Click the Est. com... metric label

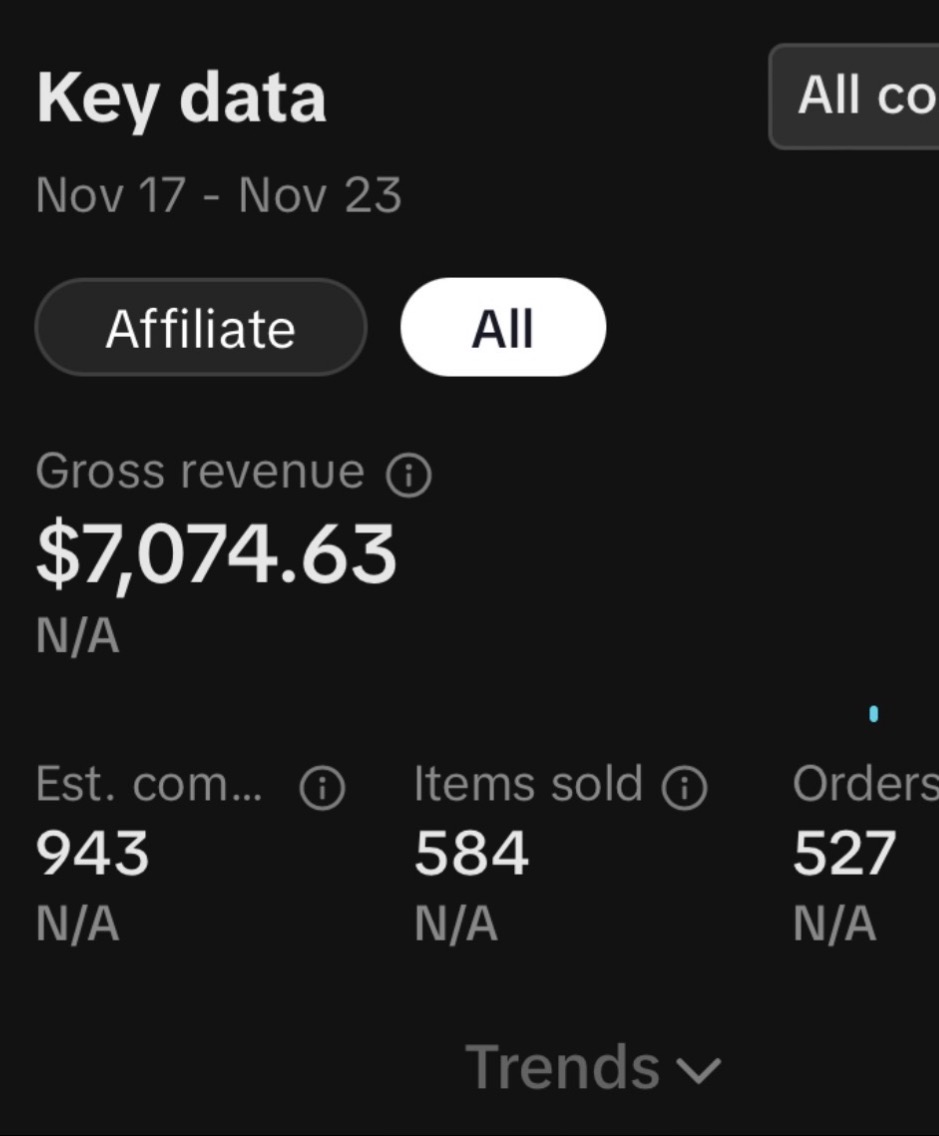tap(149, 785)
